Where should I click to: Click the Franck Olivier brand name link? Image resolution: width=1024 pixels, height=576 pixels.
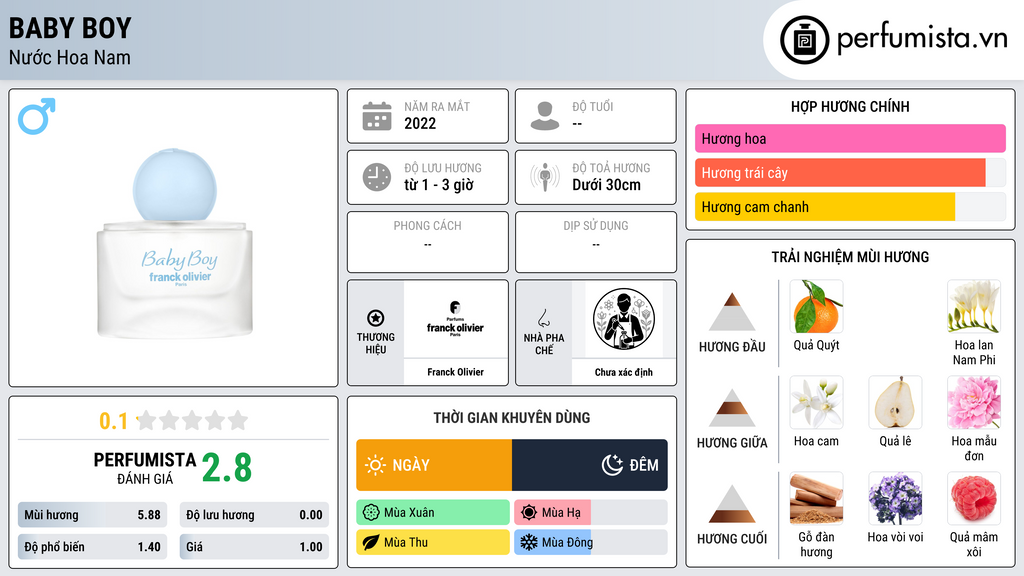point(455,372)
